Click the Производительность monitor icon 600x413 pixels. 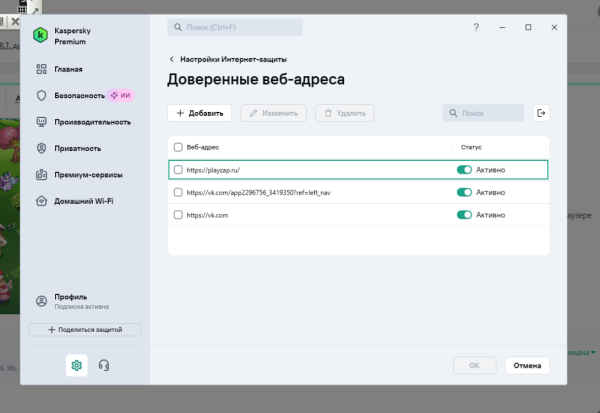click(41, 122)
